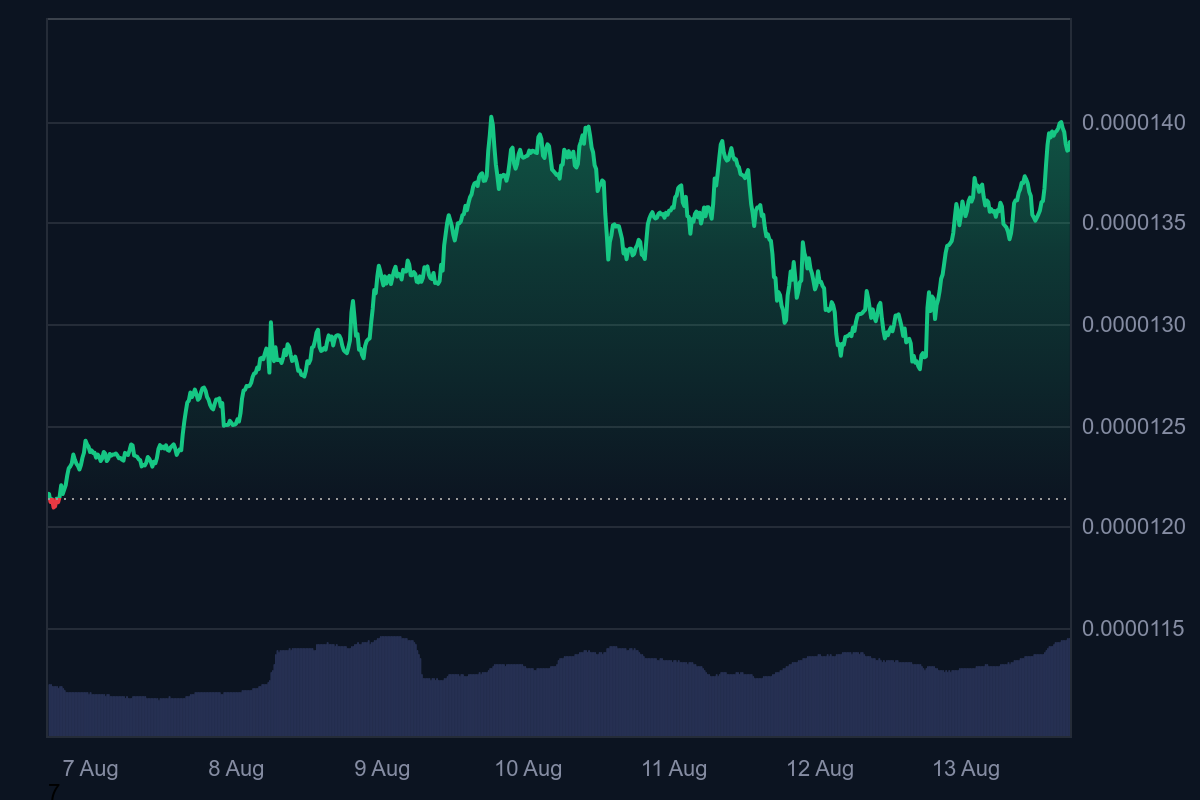Click the 0.0000135 price axis label
This screenshot has height=800, width=1200.
tap(1134, 222)
